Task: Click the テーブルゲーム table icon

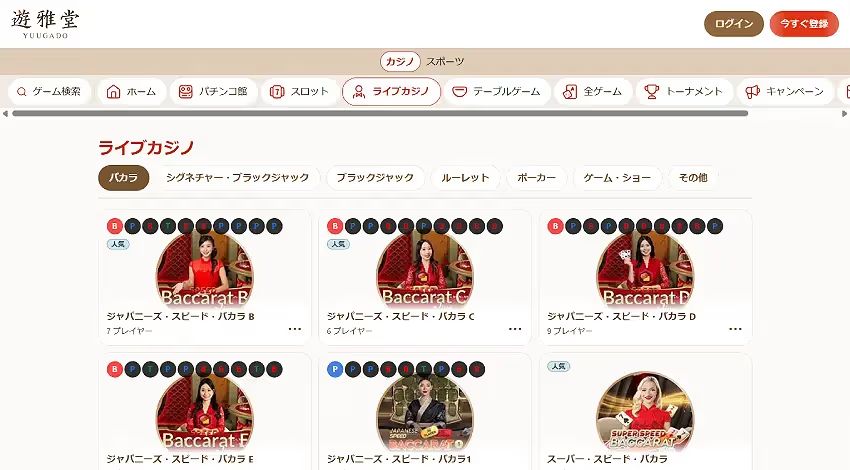Action: (459, 92)
